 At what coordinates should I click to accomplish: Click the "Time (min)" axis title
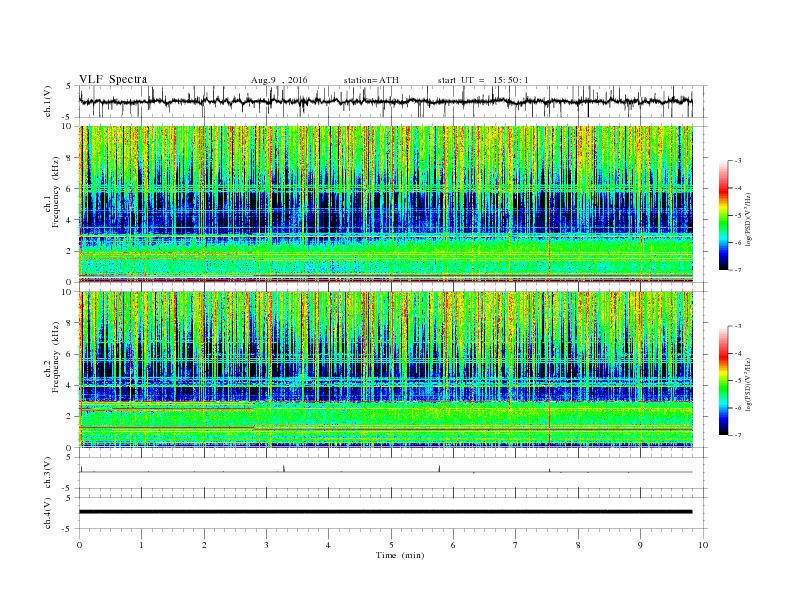[x=400, y=555]
